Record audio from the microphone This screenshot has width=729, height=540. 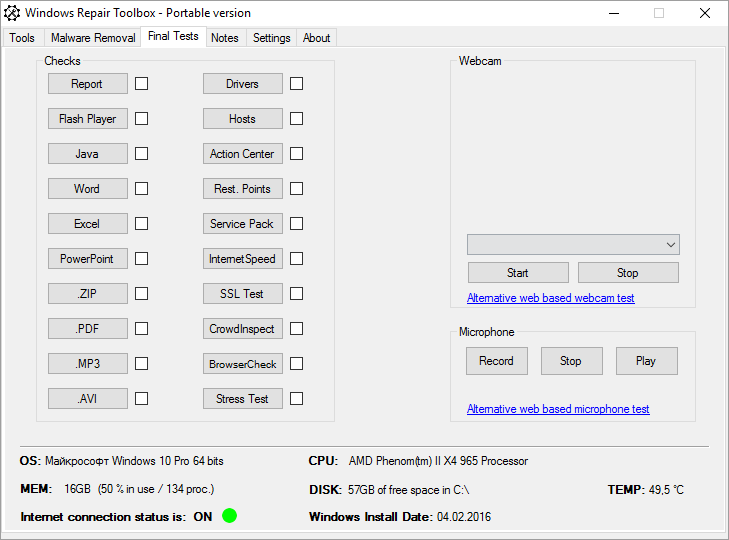pos(496,361)
